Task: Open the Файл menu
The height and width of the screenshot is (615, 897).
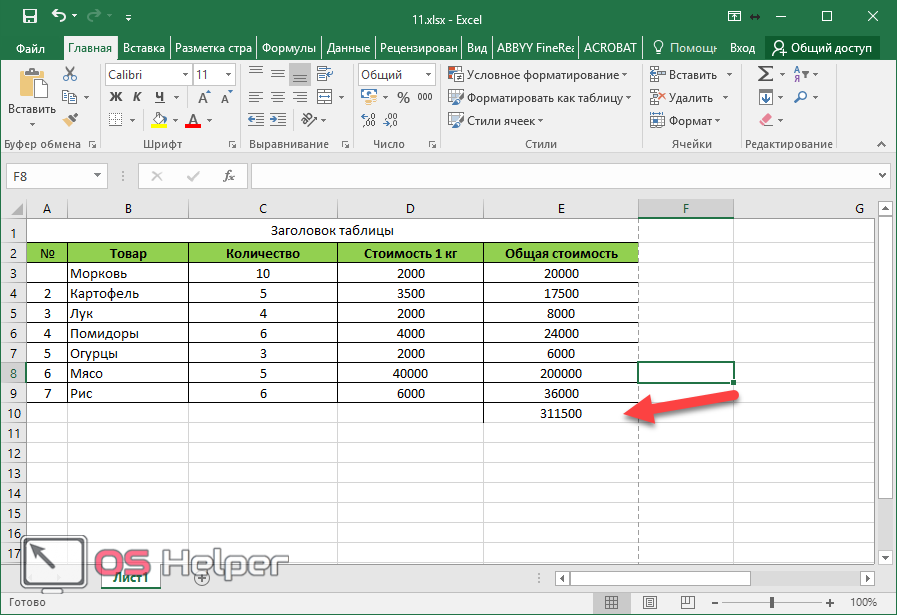Action: coord(31,48)
